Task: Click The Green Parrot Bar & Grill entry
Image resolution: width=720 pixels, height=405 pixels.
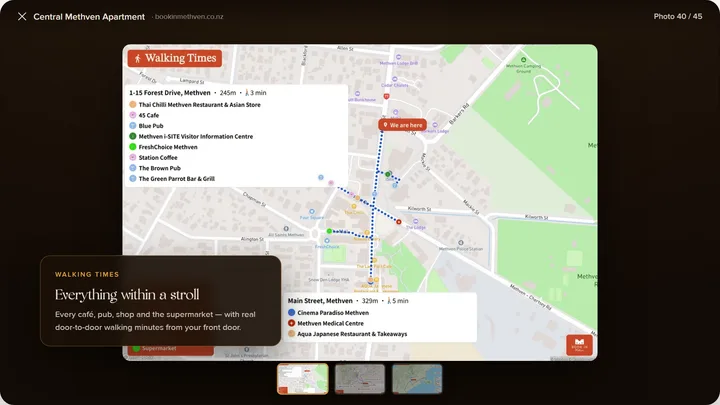Action: click(x=176, y=179)
